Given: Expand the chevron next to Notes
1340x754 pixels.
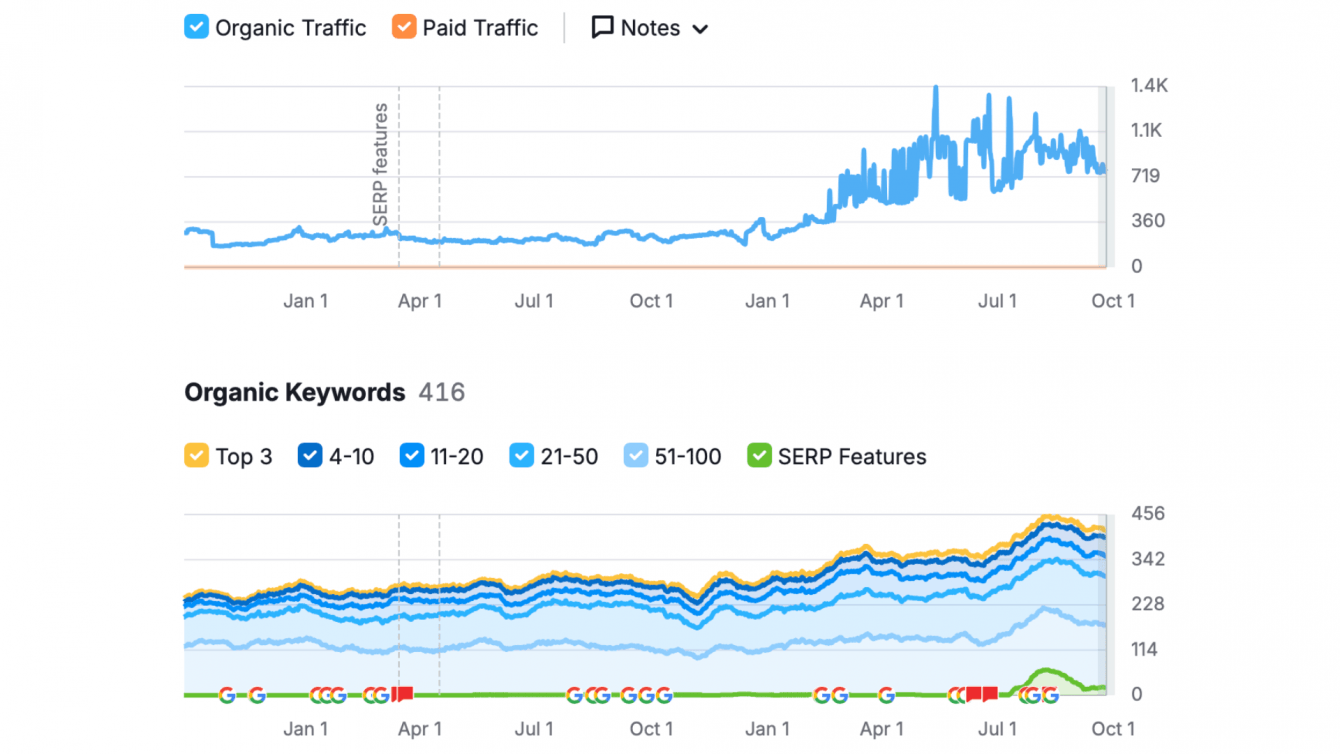Looking at the screenshot, I should pyautogui.click(x=700, y=29).
